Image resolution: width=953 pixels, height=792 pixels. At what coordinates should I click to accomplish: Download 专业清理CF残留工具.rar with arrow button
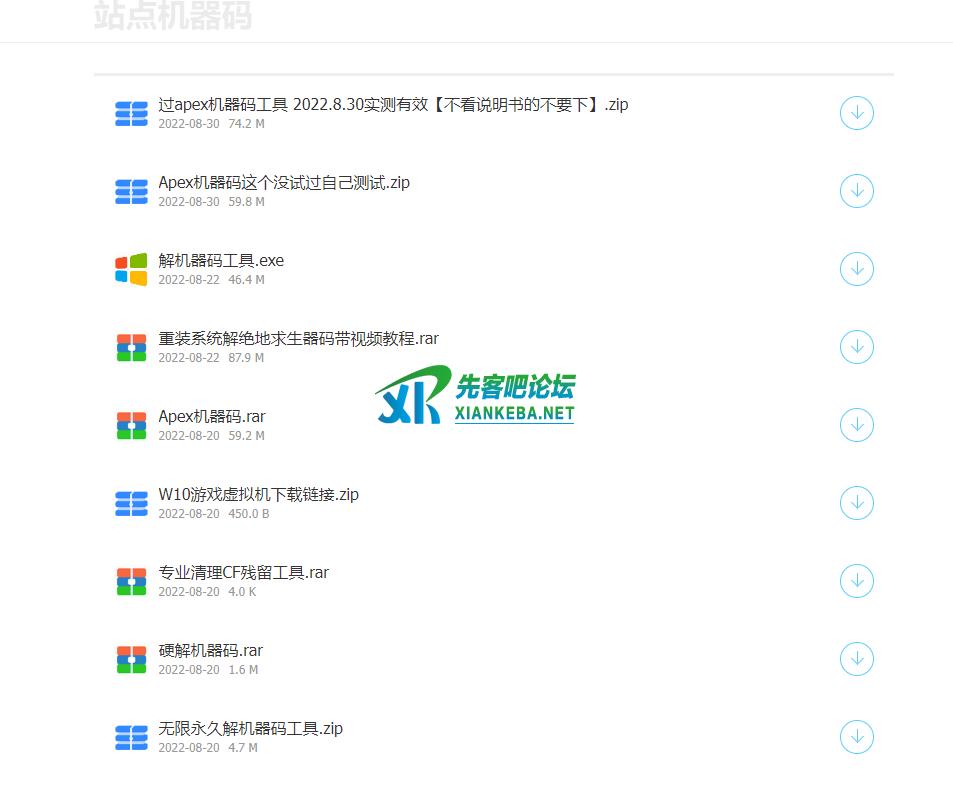856,581
